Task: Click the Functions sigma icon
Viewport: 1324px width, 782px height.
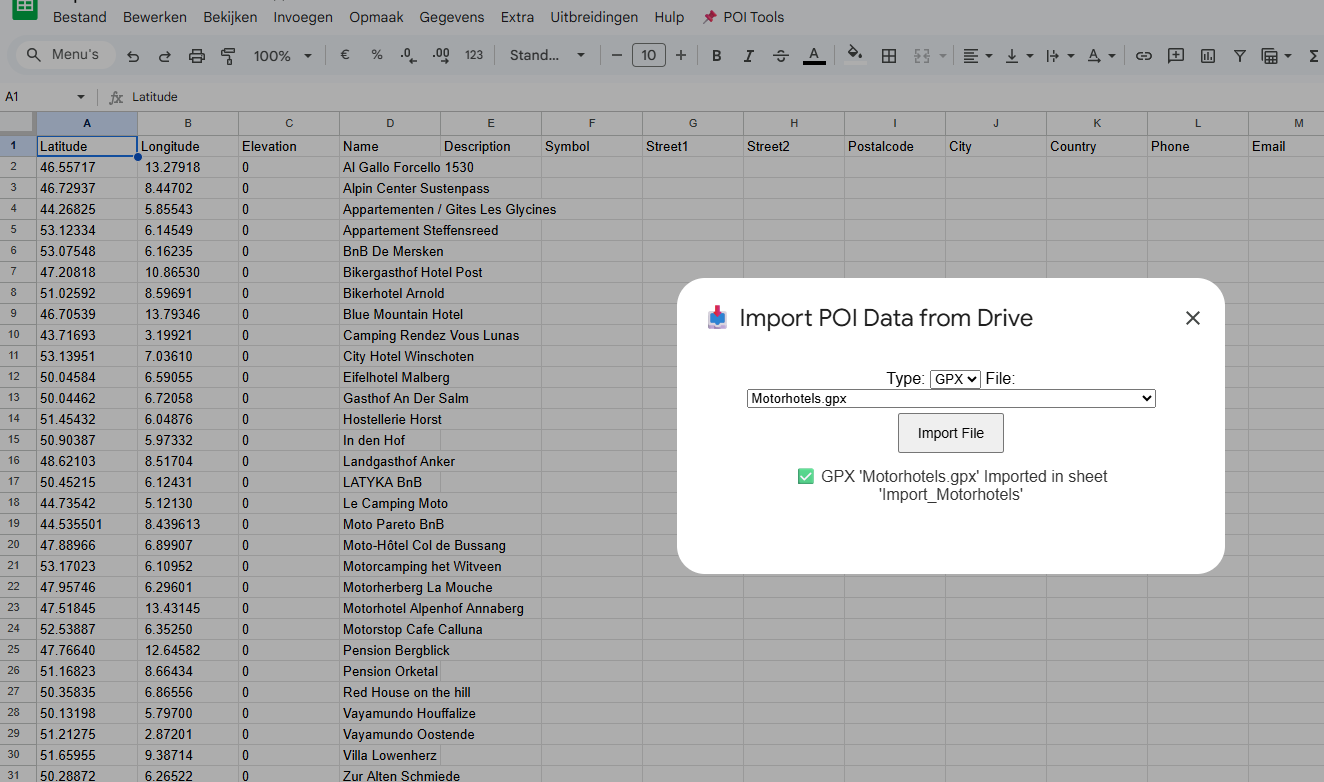Action: (x=1313, y=56)
